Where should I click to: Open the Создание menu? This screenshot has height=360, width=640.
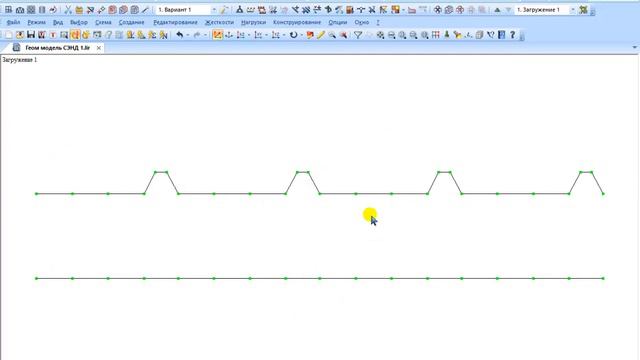(131, 22)
